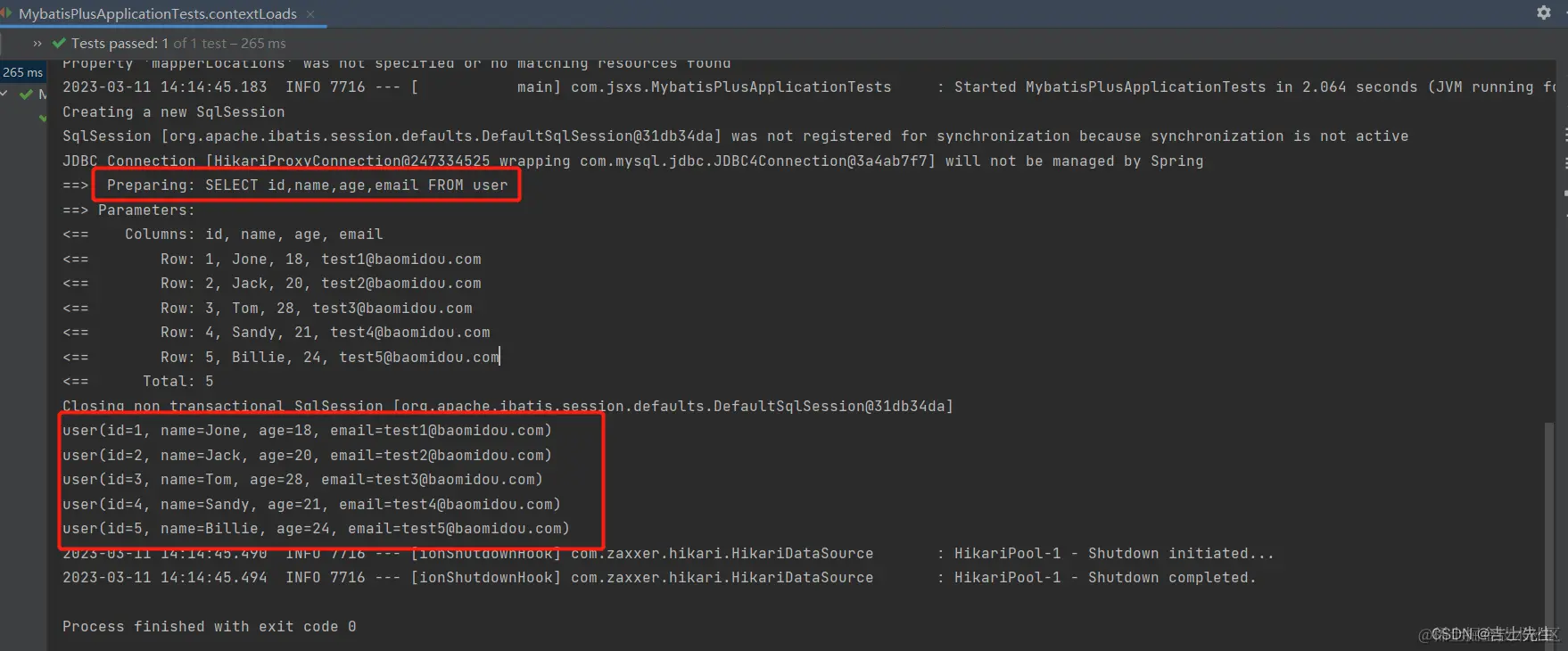The height and width of the screenshot is (651, 1568).
Task: Open the run panel settings gear
Action: click(1544, 12)
